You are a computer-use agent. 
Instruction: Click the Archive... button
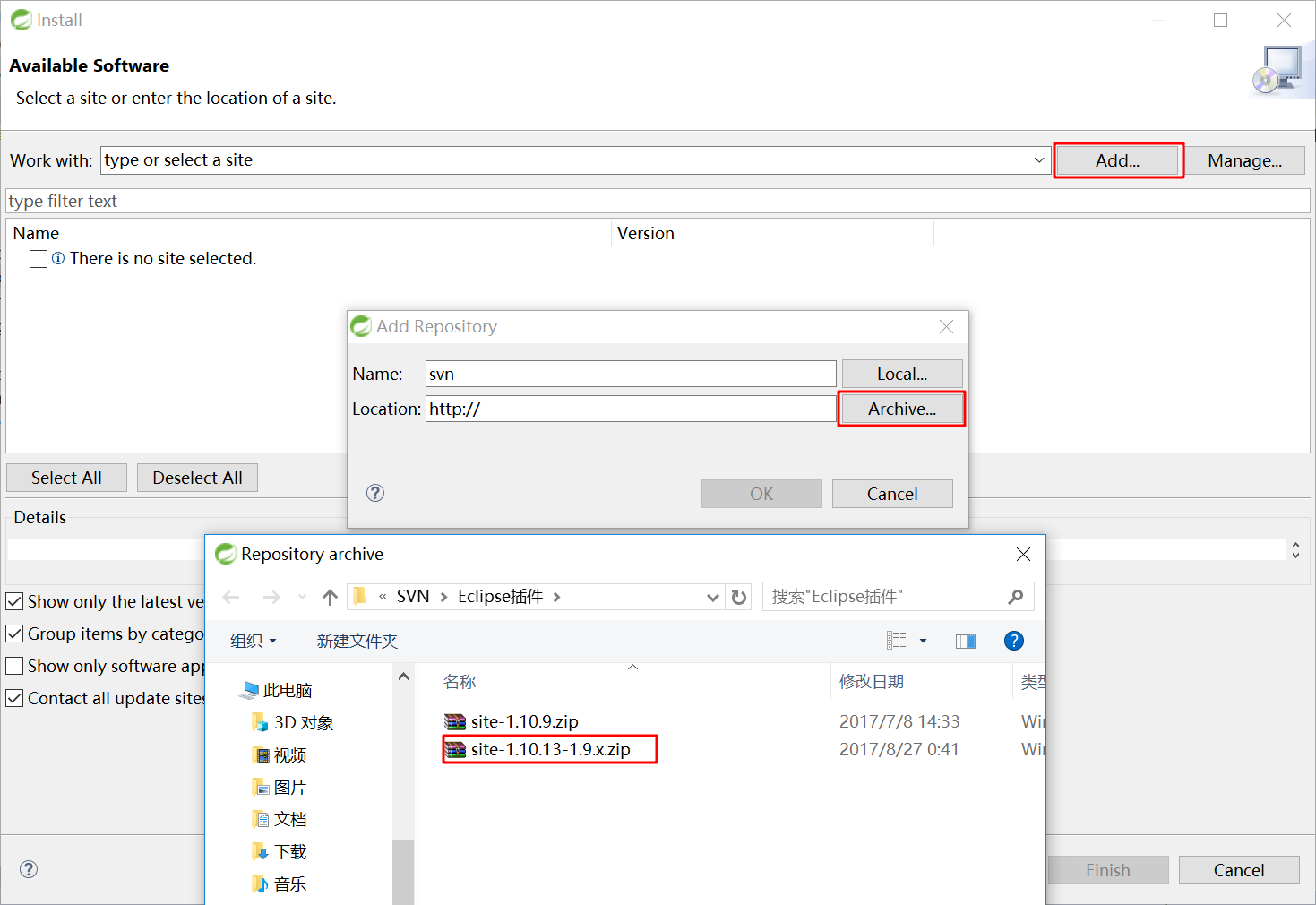pyautogui.click(x=902, y=409)
